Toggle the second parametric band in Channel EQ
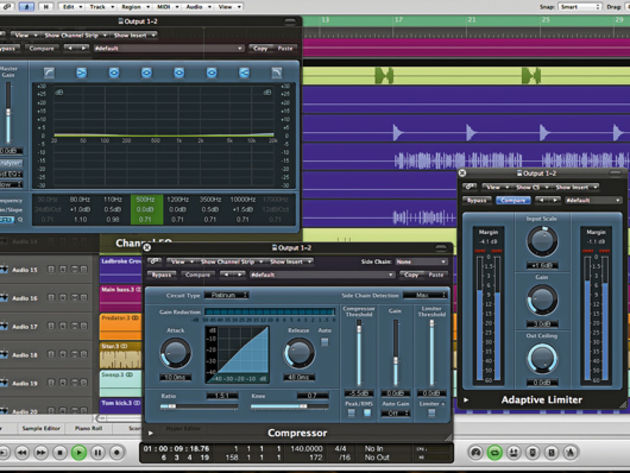 point(147,72)
